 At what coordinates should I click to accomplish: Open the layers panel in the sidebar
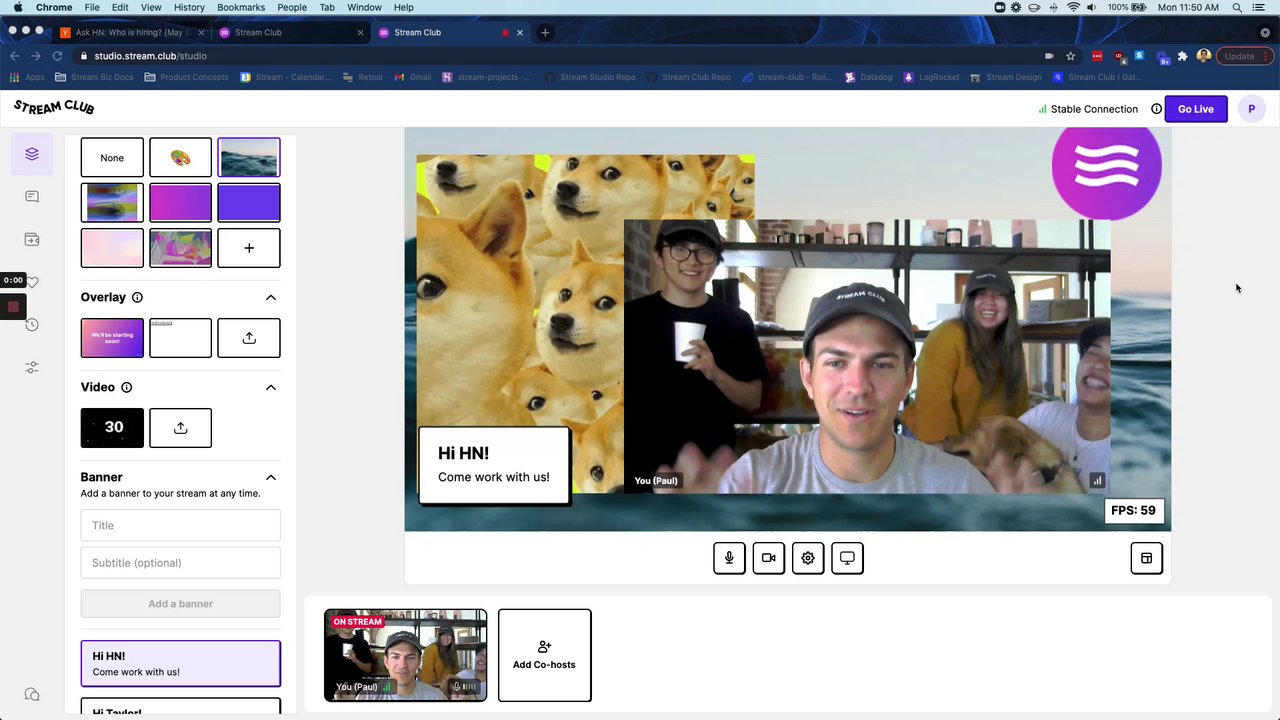(32, 154)
